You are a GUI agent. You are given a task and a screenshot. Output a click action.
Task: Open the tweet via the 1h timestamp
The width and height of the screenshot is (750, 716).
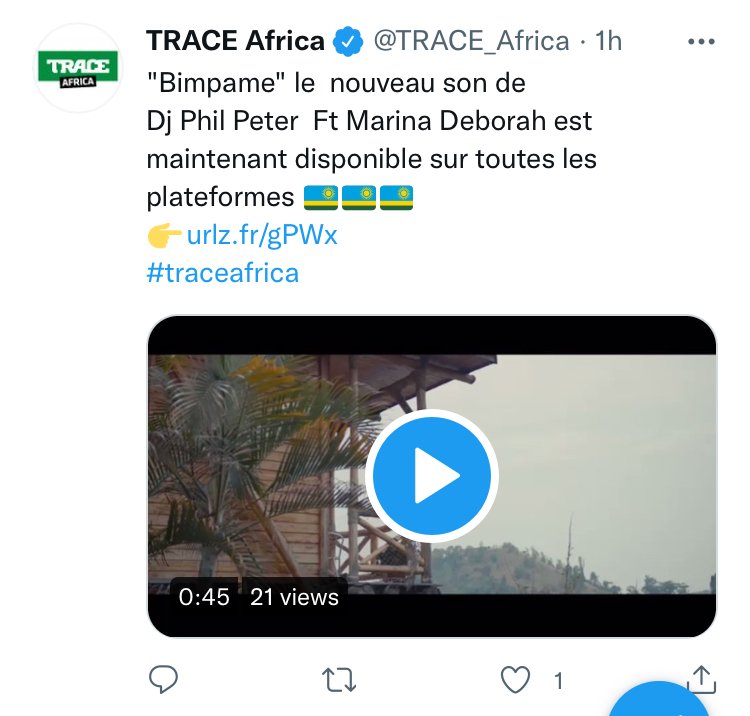coord(608,42)
